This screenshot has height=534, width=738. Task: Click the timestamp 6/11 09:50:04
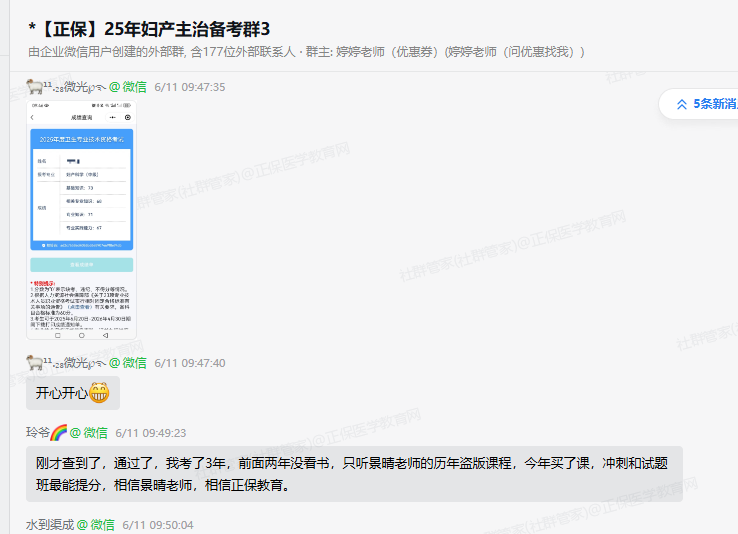(x=158, y=525)
